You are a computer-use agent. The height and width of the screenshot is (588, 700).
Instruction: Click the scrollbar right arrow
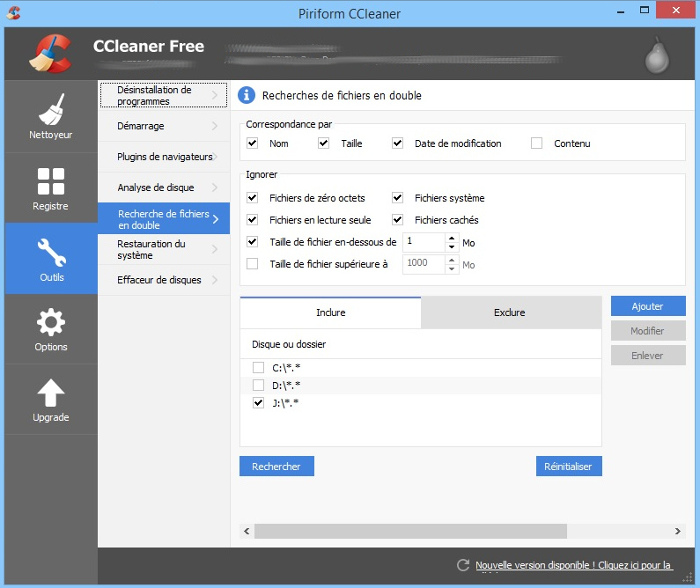coord(678,531)
